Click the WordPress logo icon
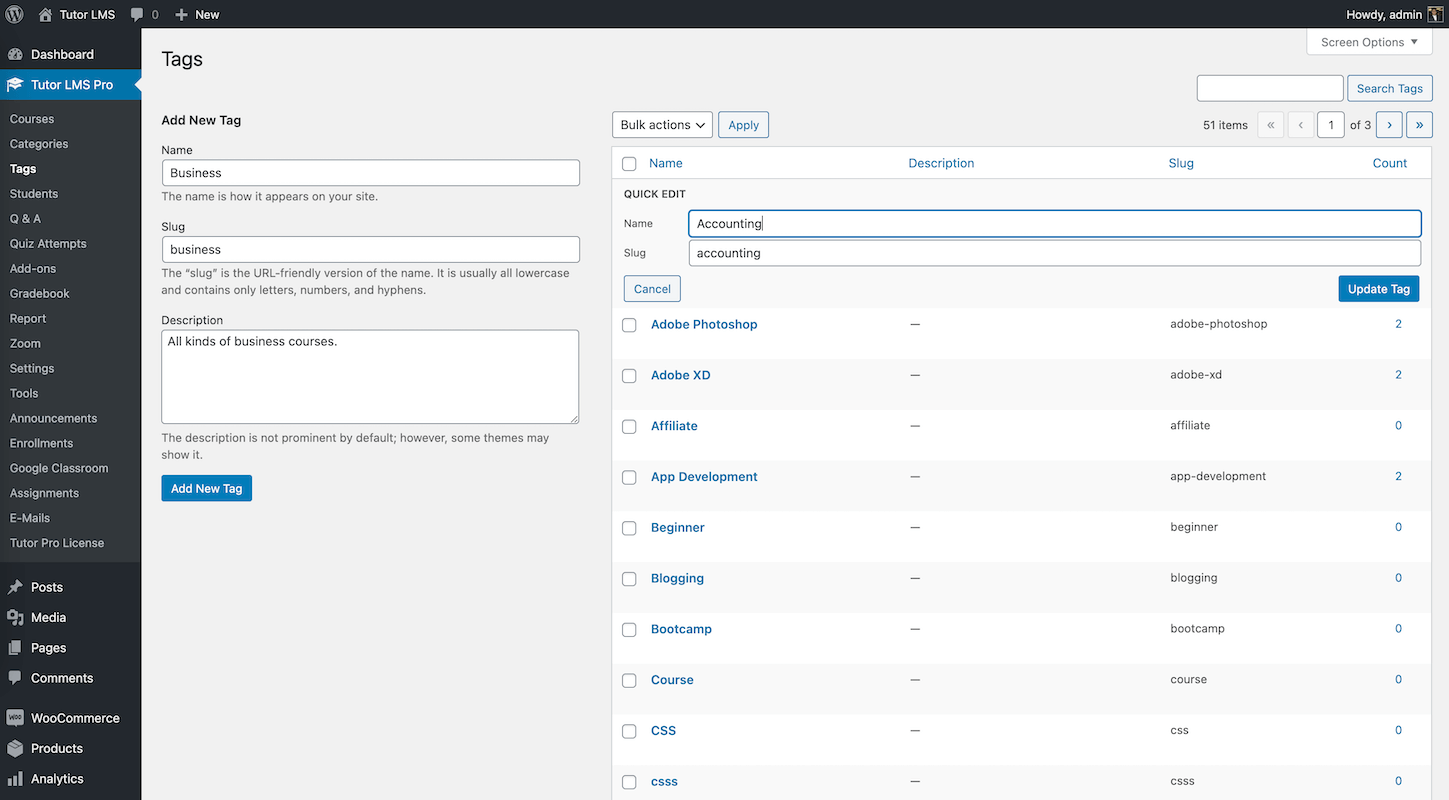This screenshot has width=1449, height=800. (x=14, y=14)
